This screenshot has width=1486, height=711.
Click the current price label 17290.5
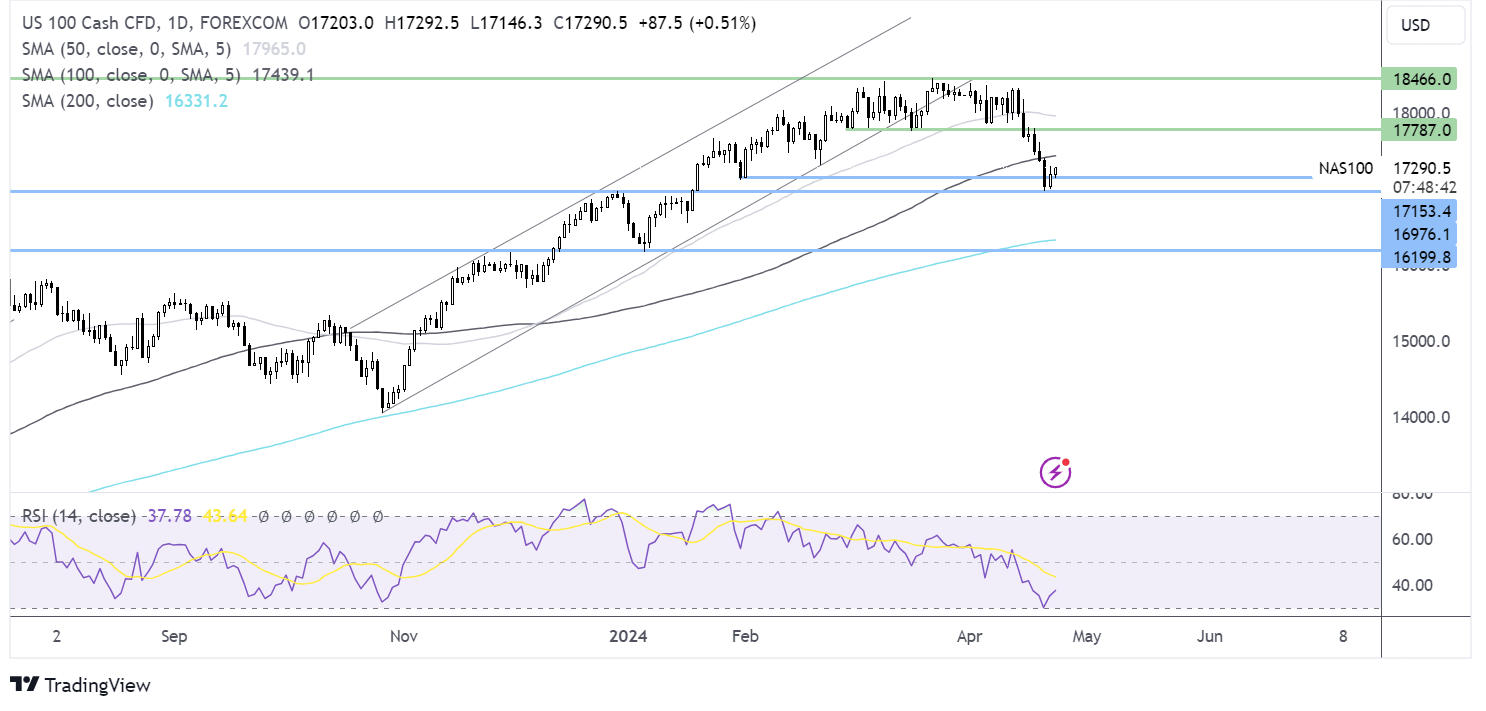pyautogui.click(x=1420, y=169)
